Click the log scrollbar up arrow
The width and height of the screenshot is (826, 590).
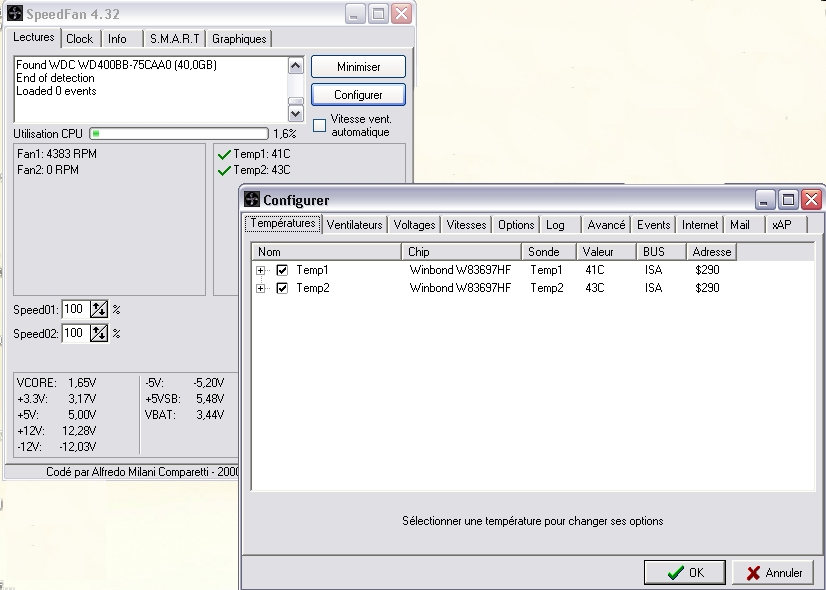[296, 66]
